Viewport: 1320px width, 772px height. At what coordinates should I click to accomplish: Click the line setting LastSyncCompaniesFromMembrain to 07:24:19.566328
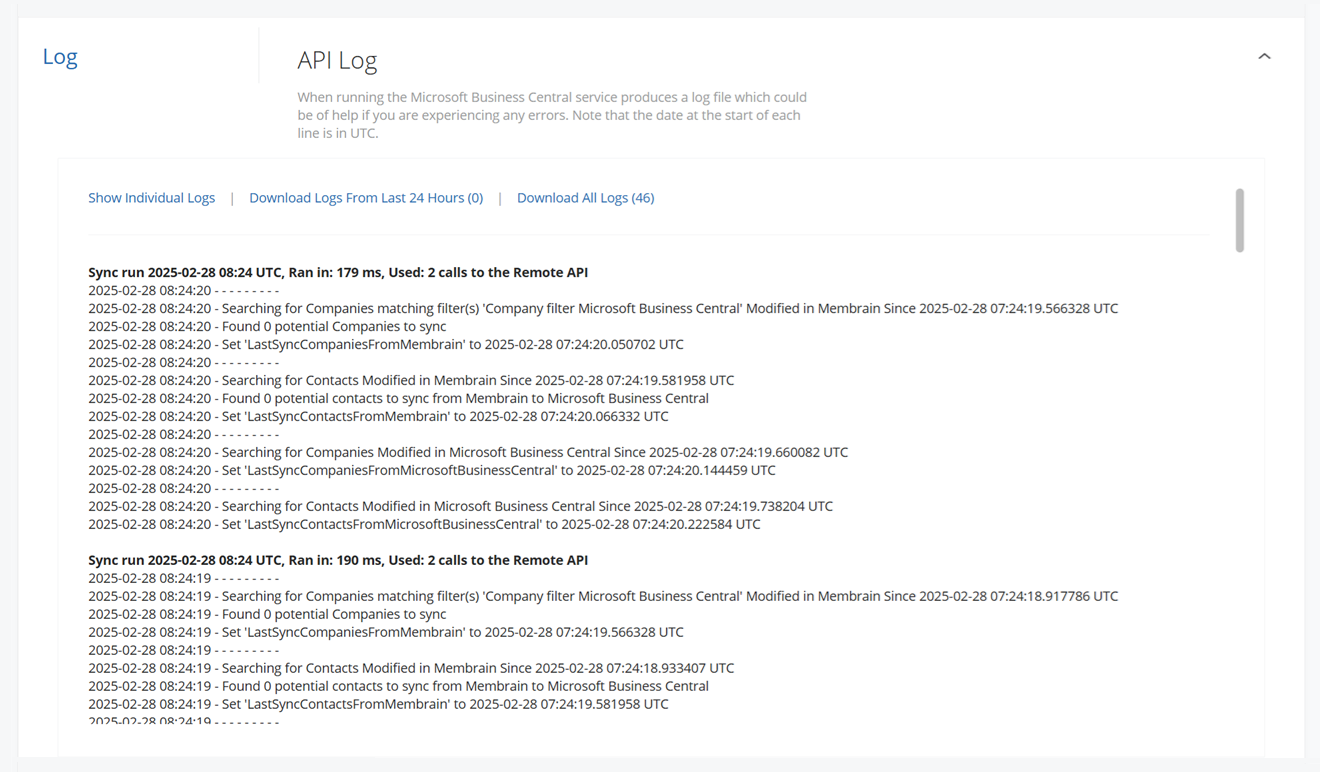386,632
